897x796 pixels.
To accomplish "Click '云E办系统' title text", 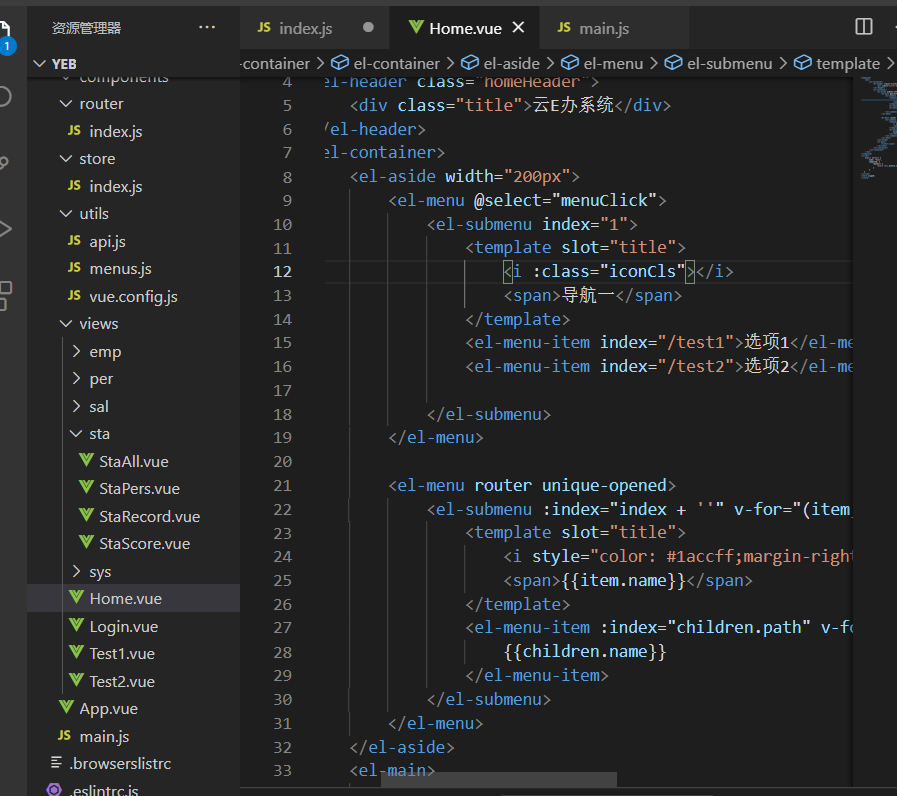I will tap(573, 105).
